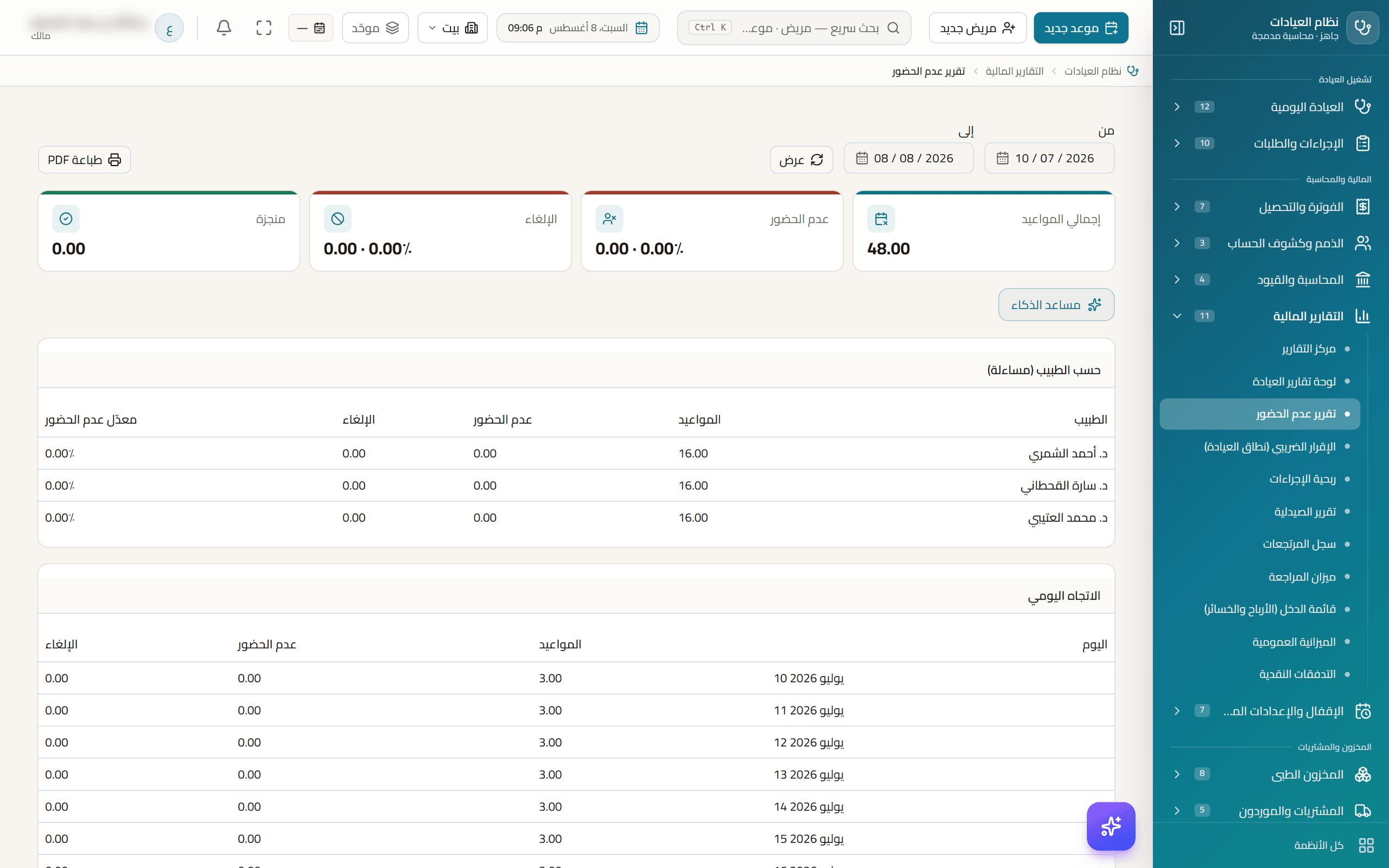
Task: Click the كل الأنظمة grid icon
Action: [x=1366, y=845]
